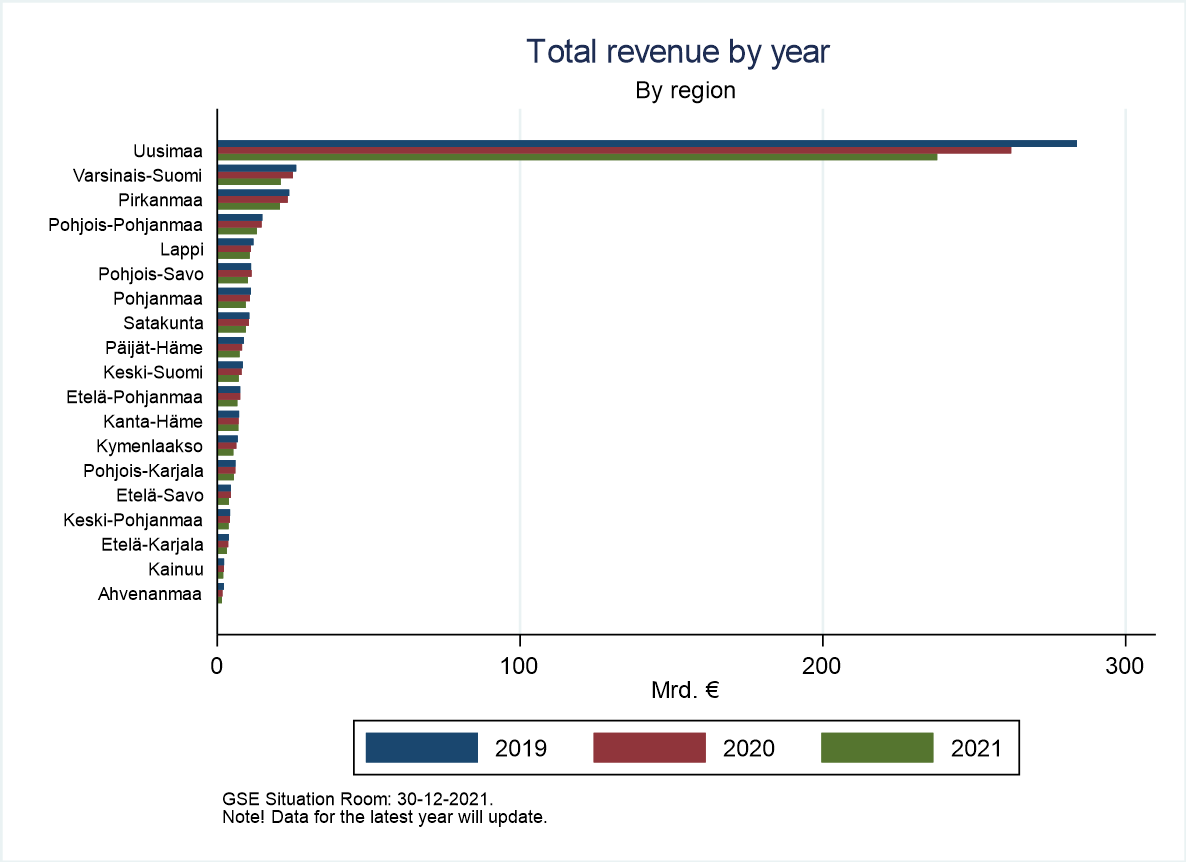1186x862 pixels.
Task: Select the Uusimaa 2019 blue bar
Action: (646, 143)
